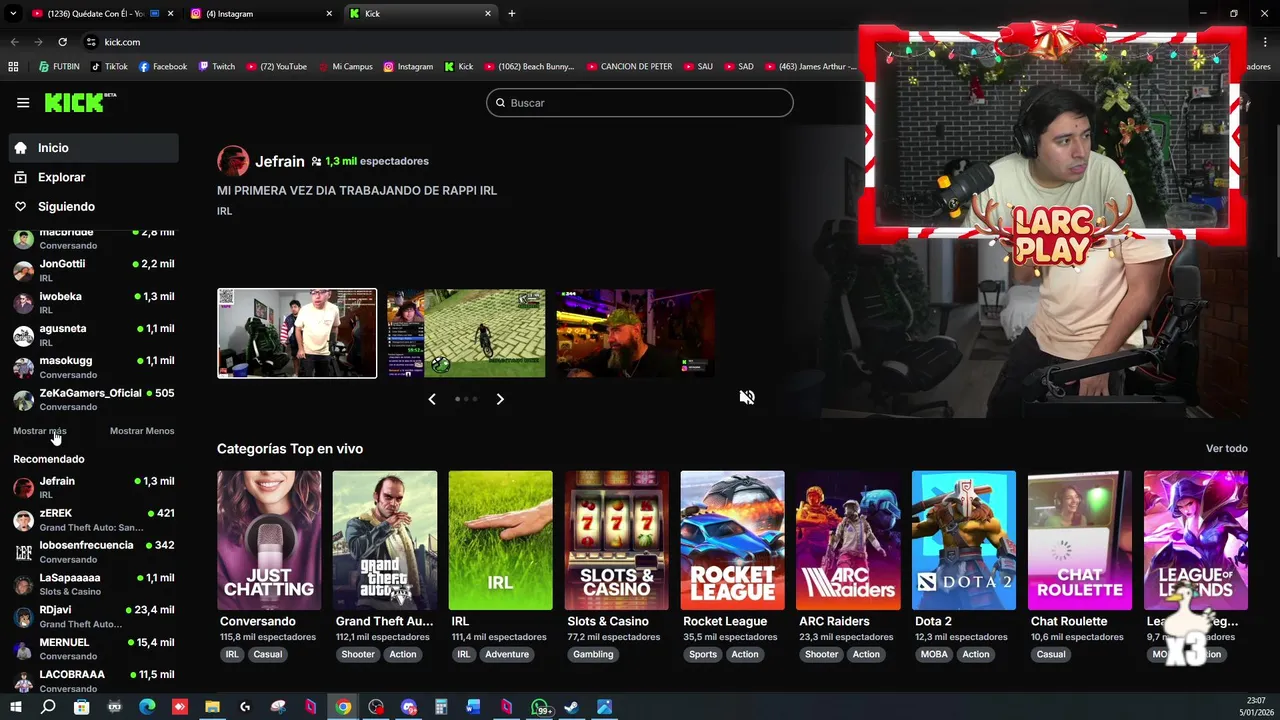The height and width of the screenshot is (720, 1280).
Task: Open Explorar in sidebar
Action: (94, 177)
